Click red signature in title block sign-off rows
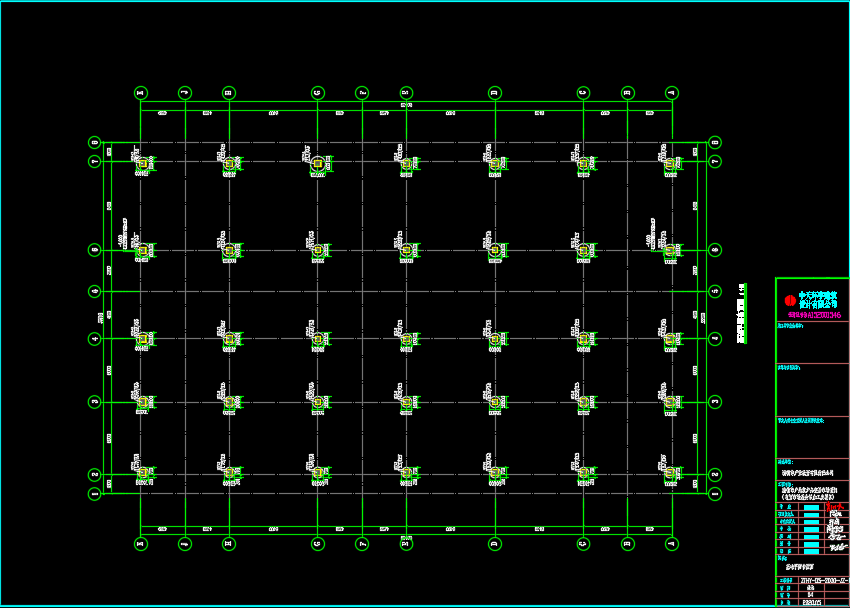 pyautogui.click(x=835, y=508)
